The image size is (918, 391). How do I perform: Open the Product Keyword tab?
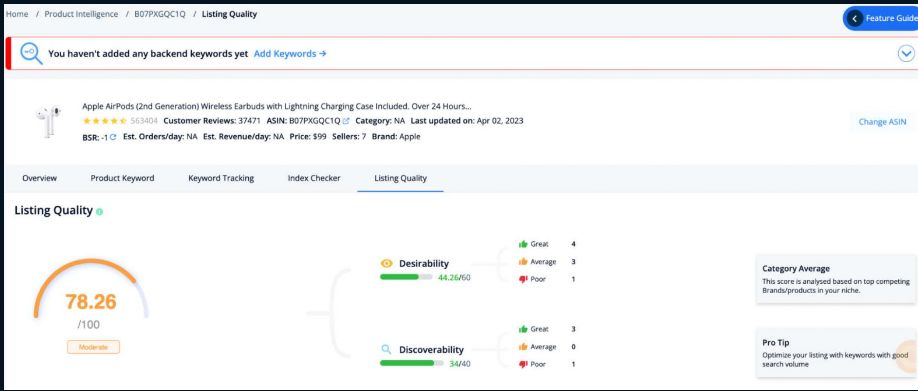point(122,178)
